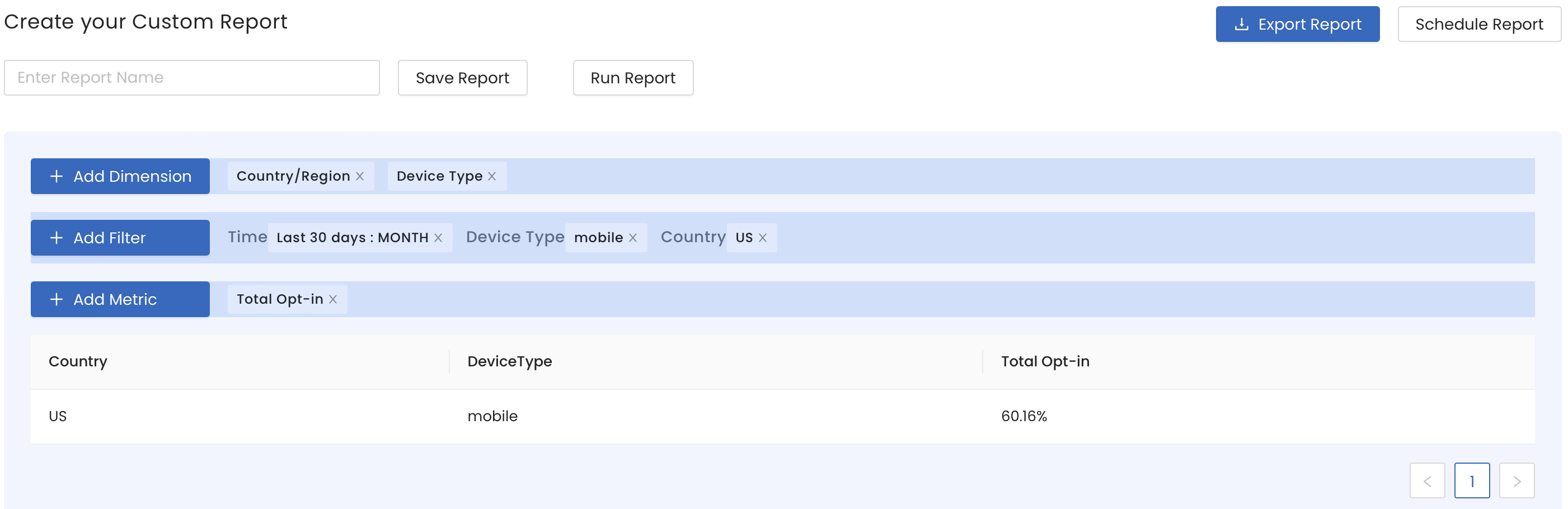This screenshot has height=509, width=1568.
Task: Remove the mobile device type filter
Action: (633, 238)
